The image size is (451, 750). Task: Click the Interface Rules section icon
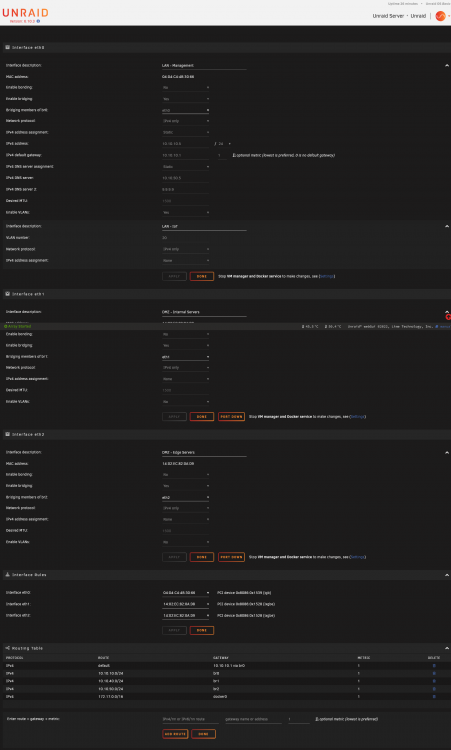tap(8, 574)
